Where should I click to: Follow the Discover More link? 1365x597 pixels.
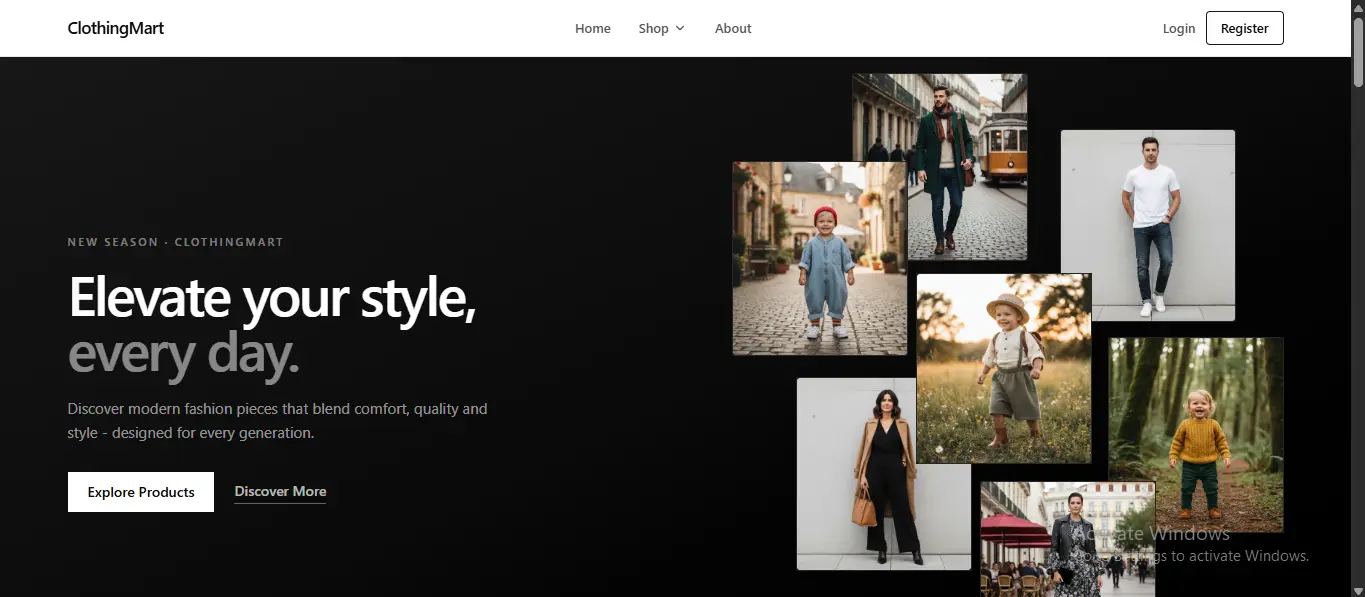pos(280,492)
